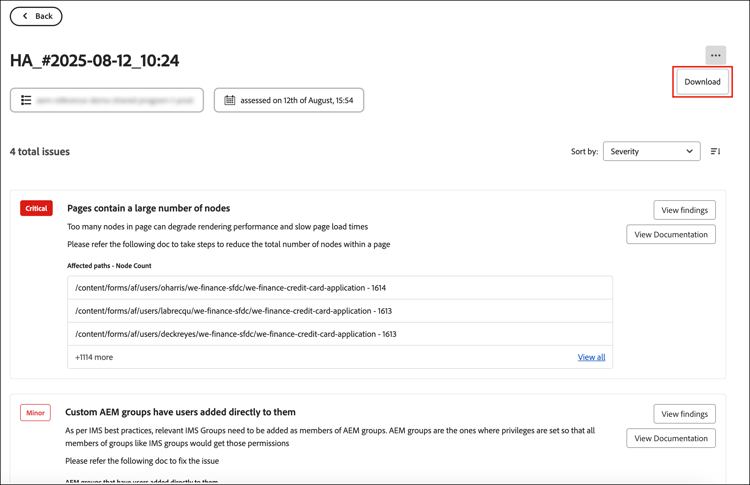Select the oharris affected path row
Viewport: 750px width, 485px height.
click(x=340, y=288)
